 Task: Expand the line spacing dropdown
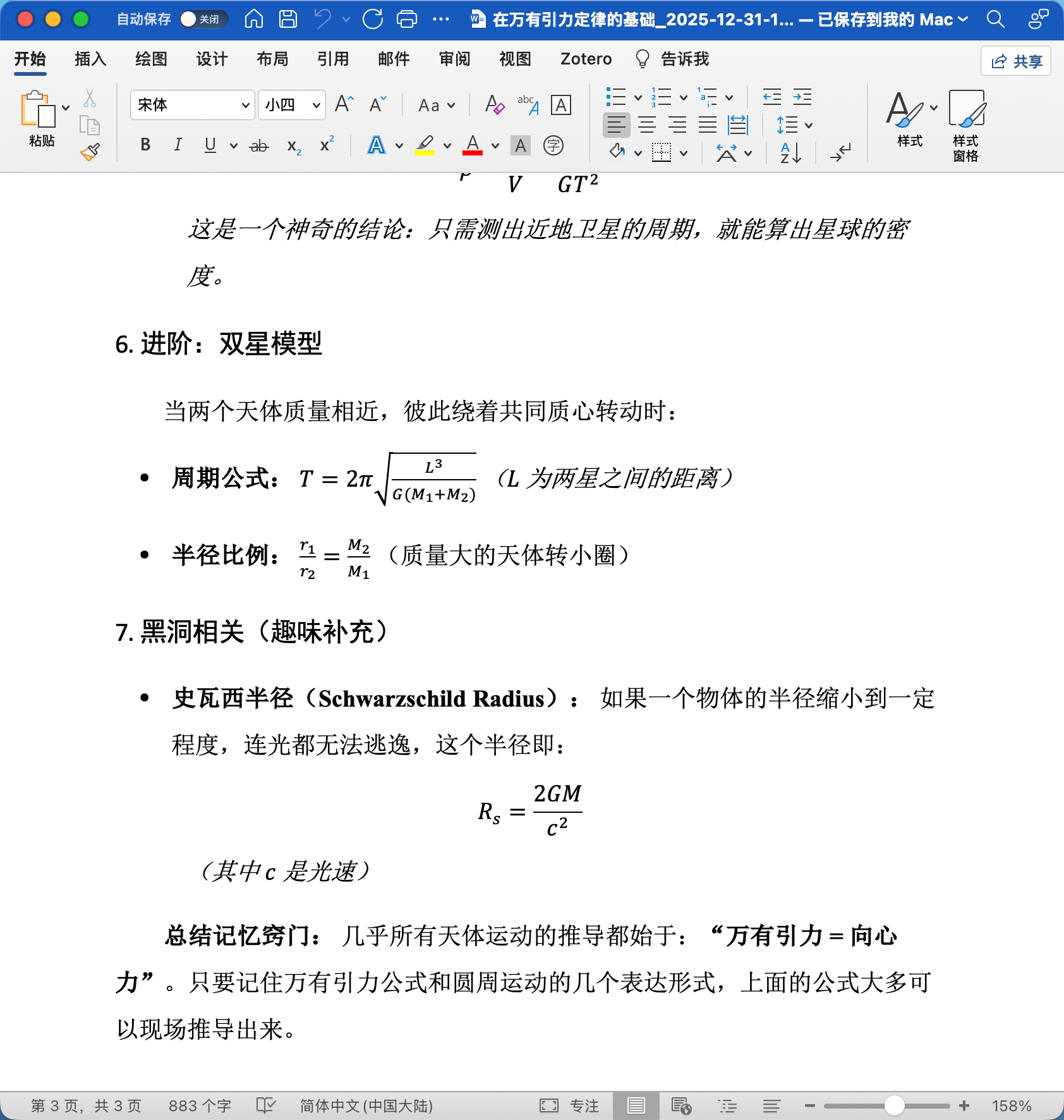(809, 125)
